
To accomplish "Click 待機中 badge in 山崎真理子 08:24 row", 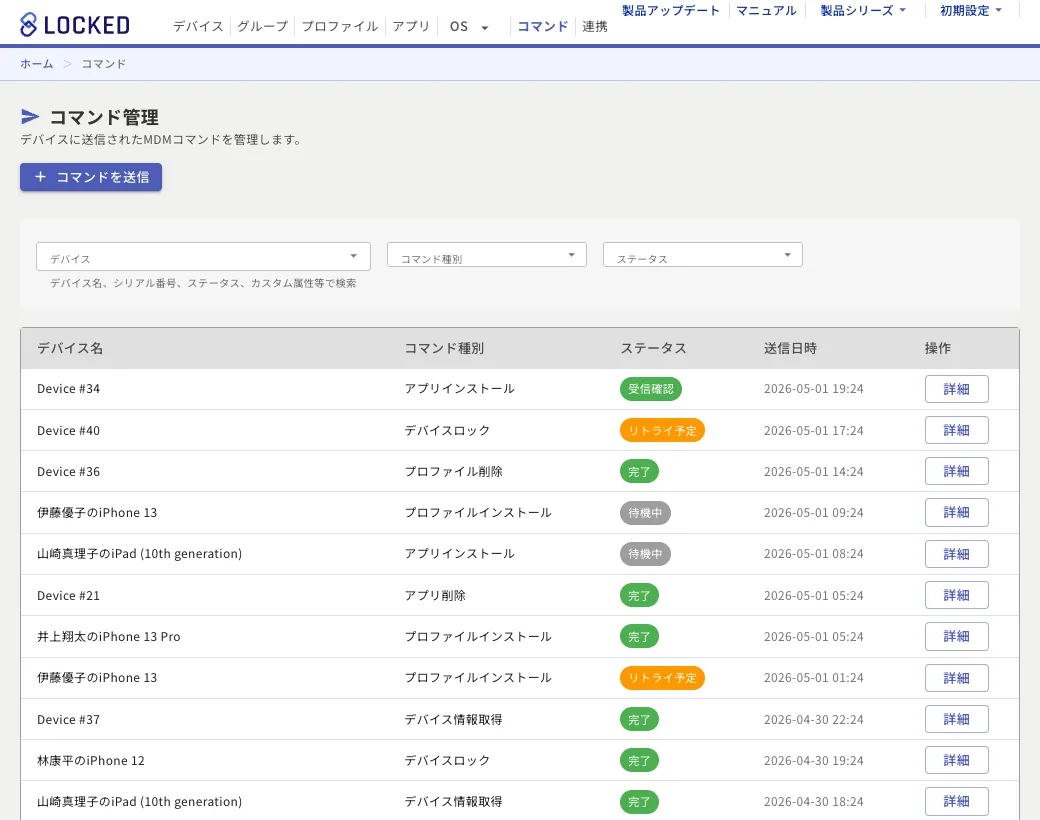I will click(x=645, y=554).
